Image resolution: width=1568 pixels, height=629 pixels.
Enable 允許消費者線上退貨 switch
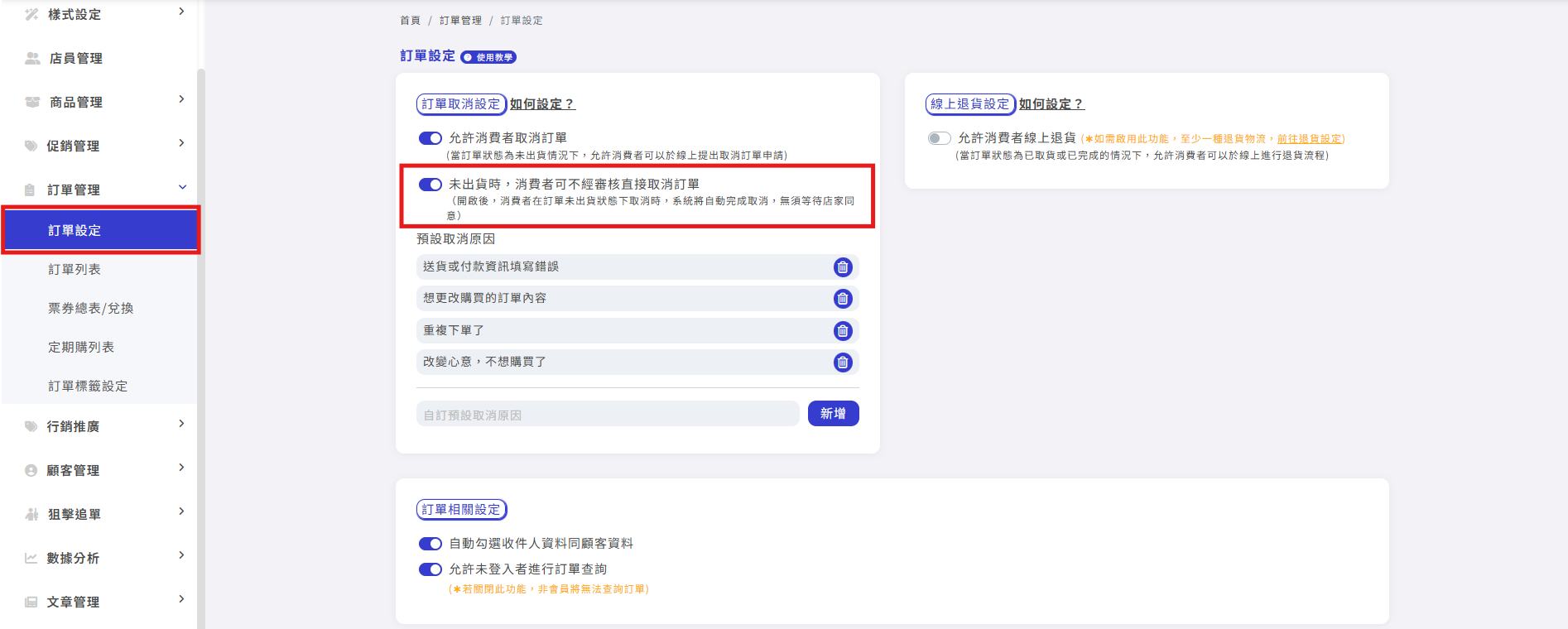[940, 138]
